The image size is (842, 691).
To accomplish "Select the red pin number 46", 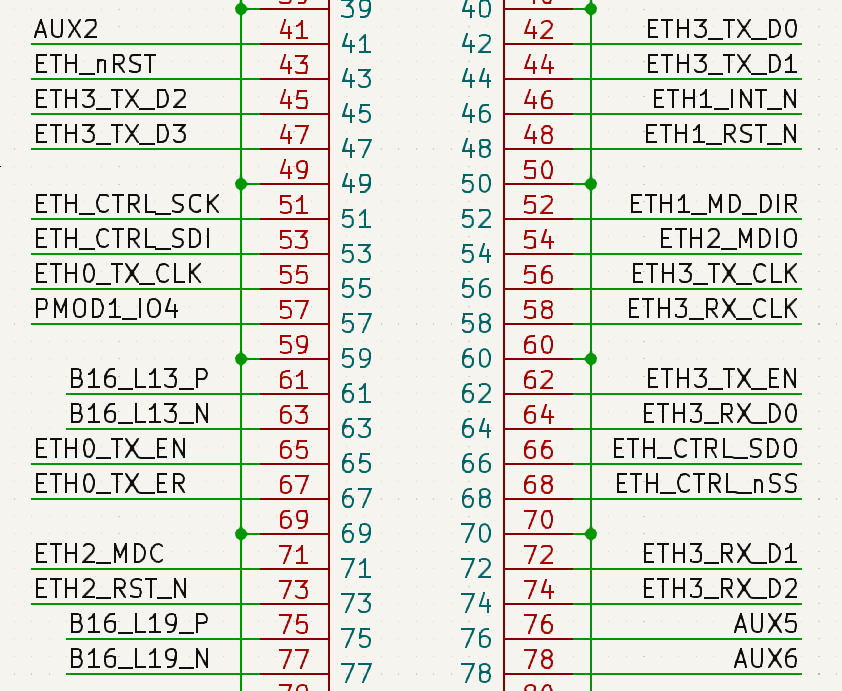I will (538, 100).
